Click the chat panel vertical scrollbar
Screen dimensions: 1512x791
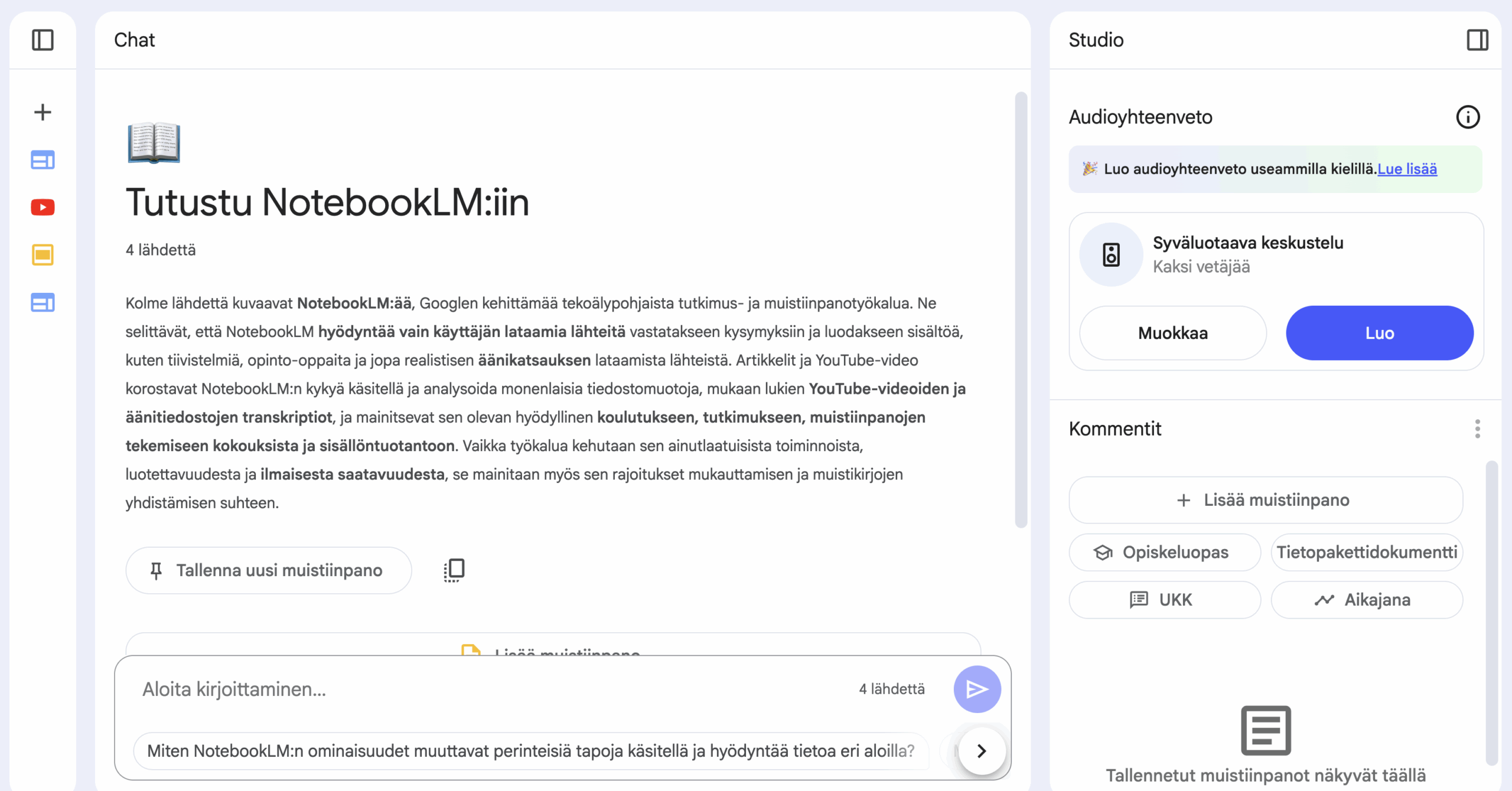point(1021,310)
